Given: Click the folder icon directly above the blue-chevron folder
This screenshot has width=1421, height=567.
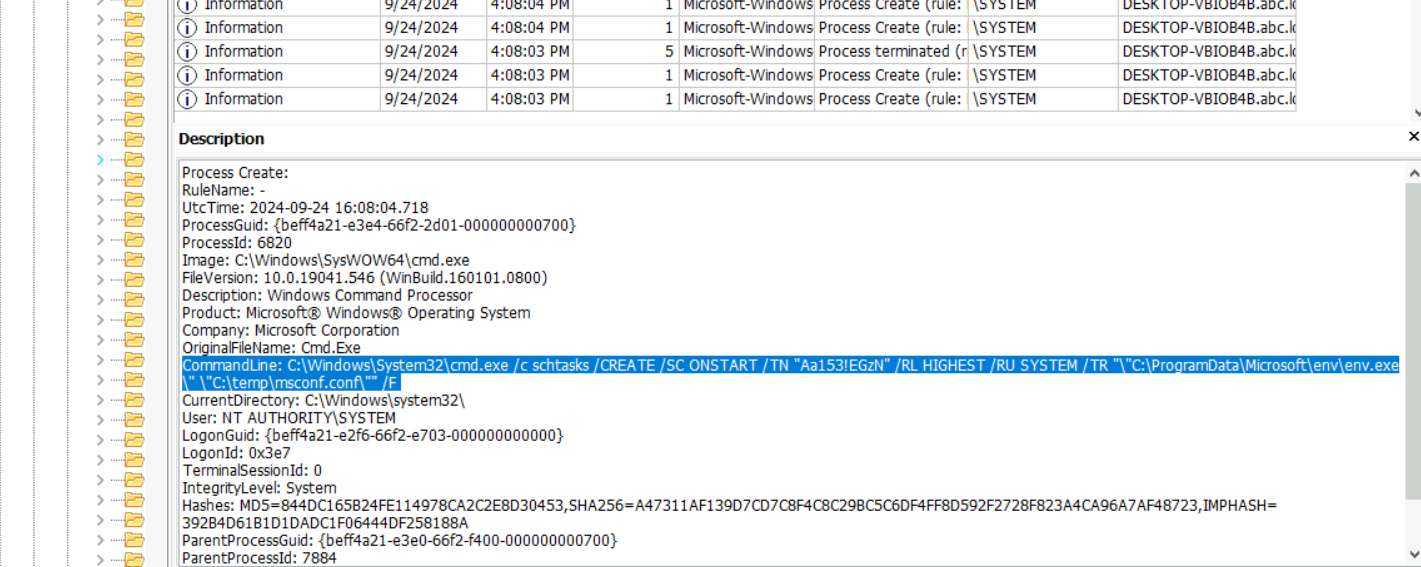Looking at the screenshot, I should point(133,140).
